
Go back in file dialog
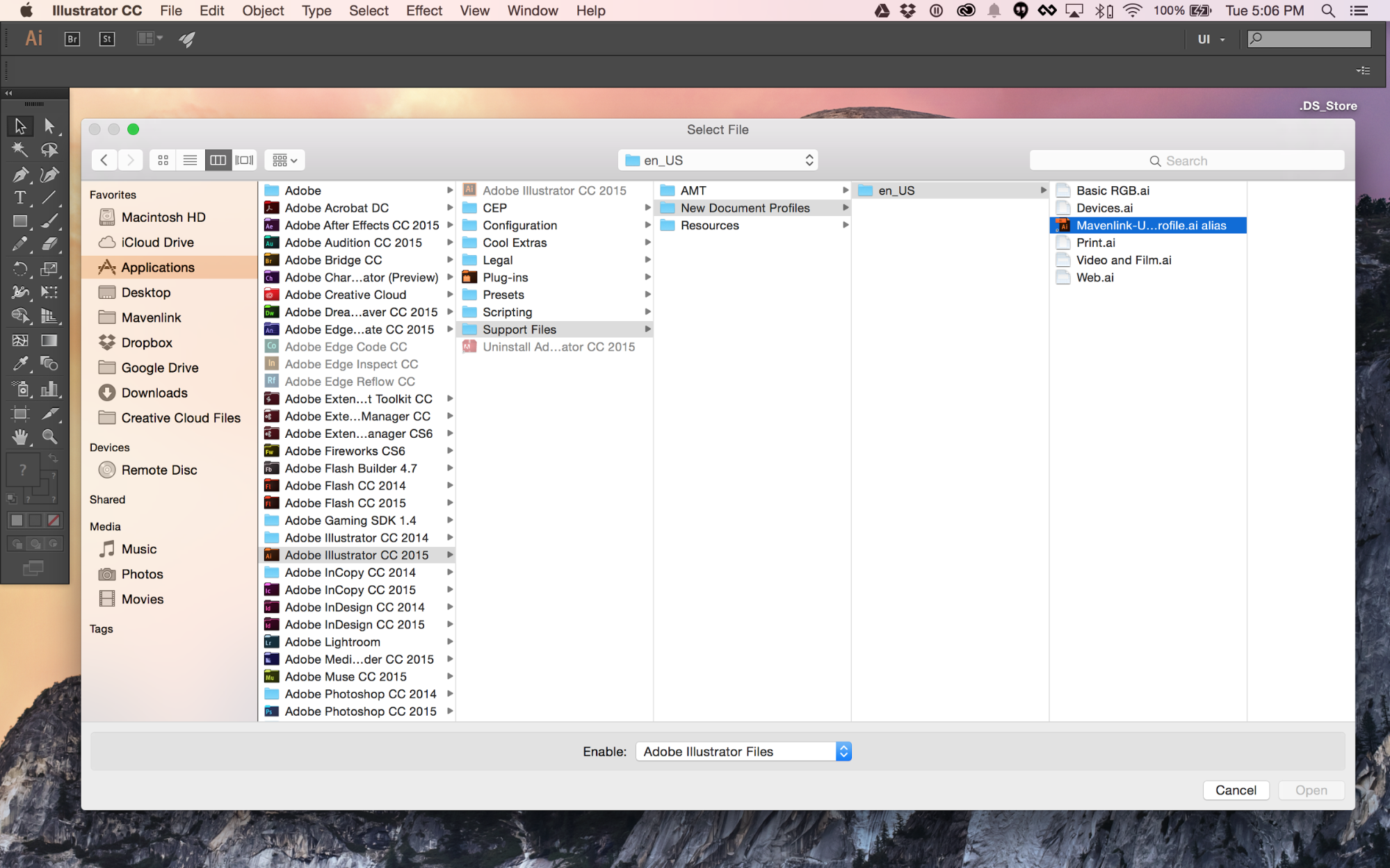pos(104,161)
